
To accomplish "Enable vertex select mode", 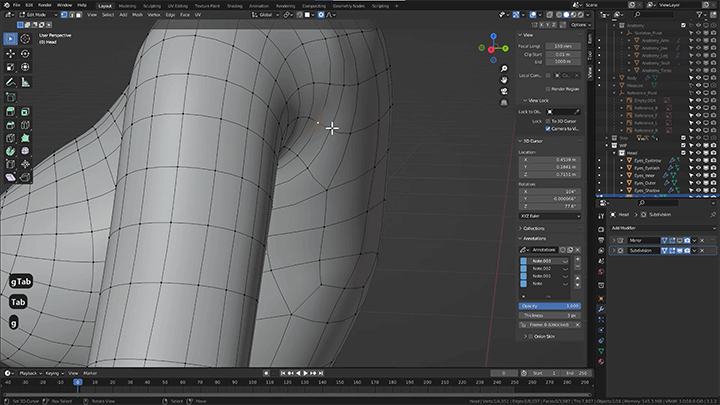I will (x=64, y=15).
